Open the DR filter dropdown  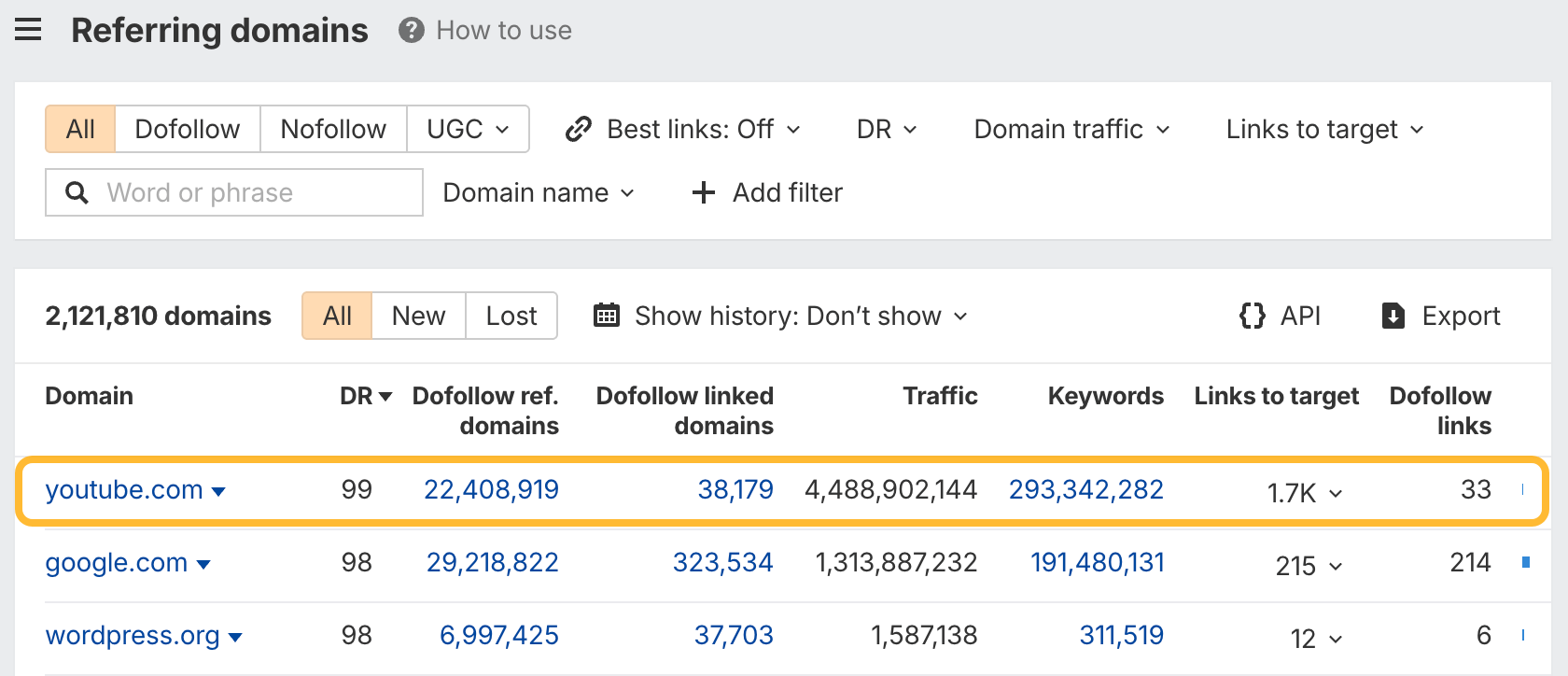(x=886, y=129)
